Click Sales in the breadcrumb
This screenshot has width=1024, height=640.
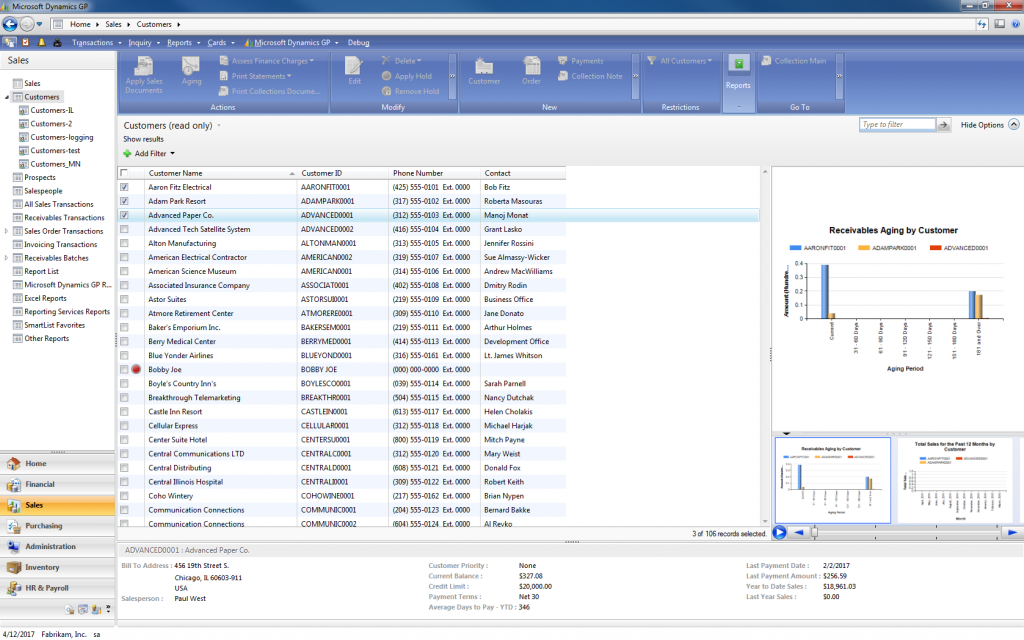pyautogui.click(x=113, y=24)
